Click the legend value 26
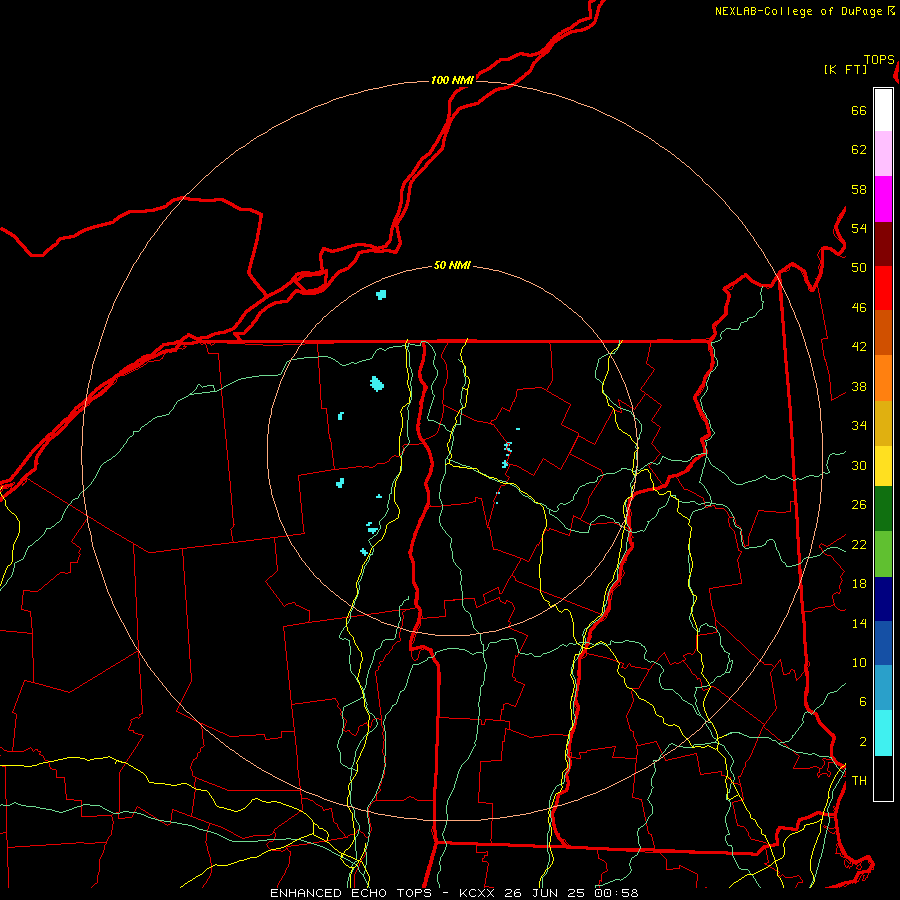Screen dimensions: 900x900 [x=859, y=505]
